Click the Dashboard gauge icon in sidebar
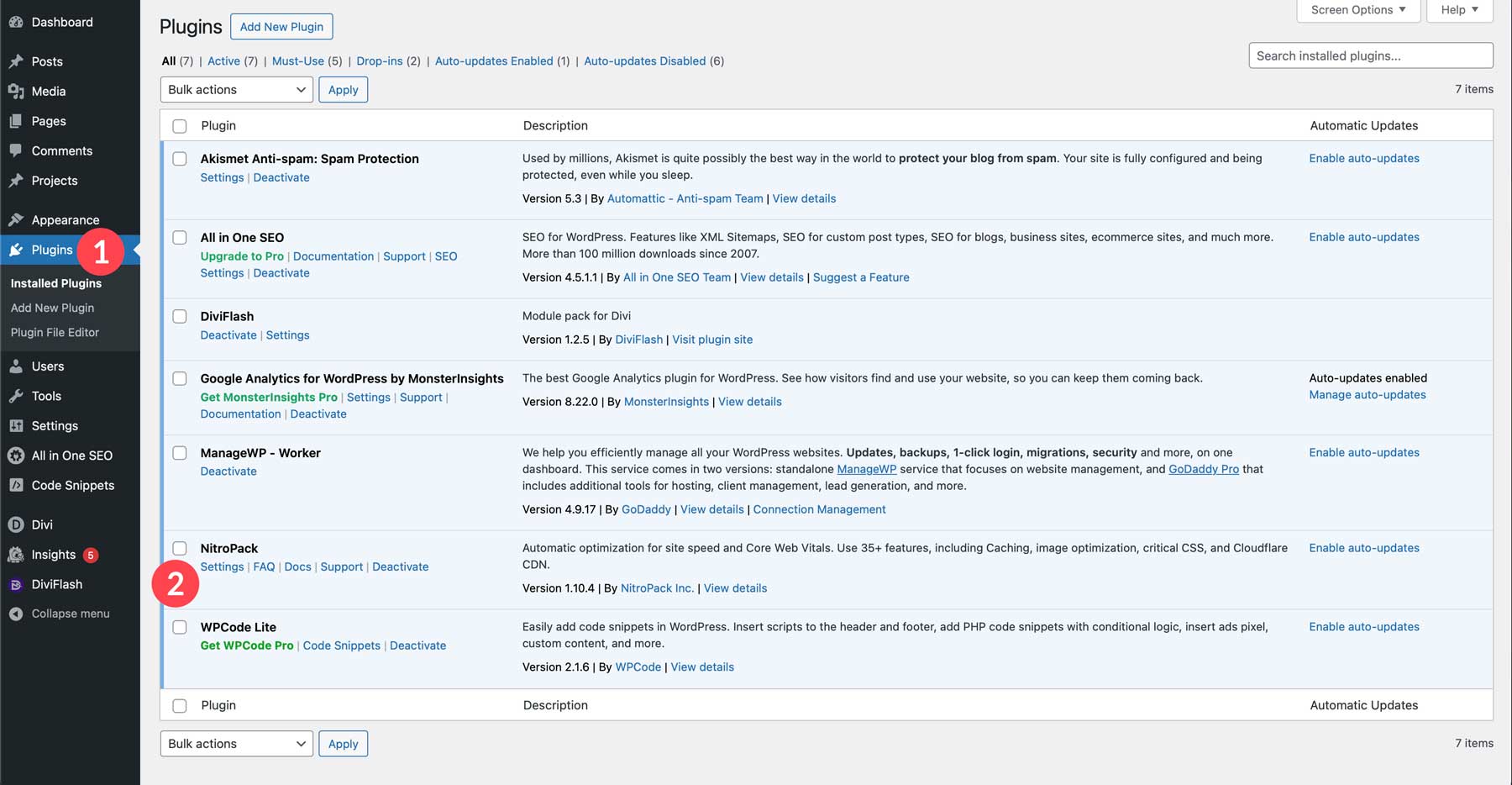Viewport: 1512px width, 785px height. coord(16,22)
